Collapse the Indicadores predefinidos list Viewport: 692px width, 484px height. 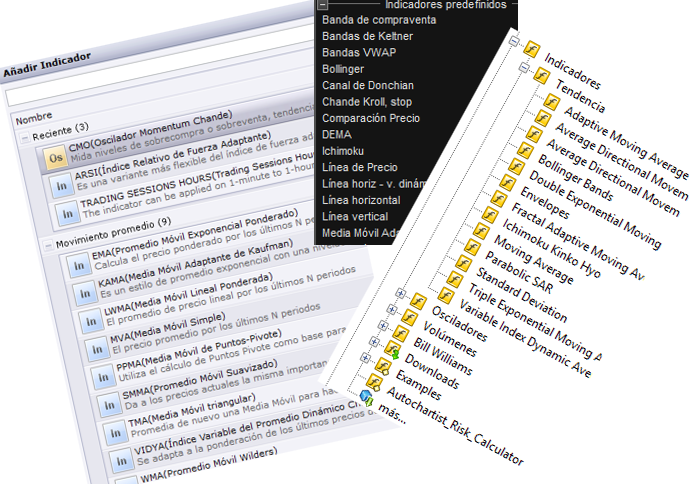click(x=323, y=4)
